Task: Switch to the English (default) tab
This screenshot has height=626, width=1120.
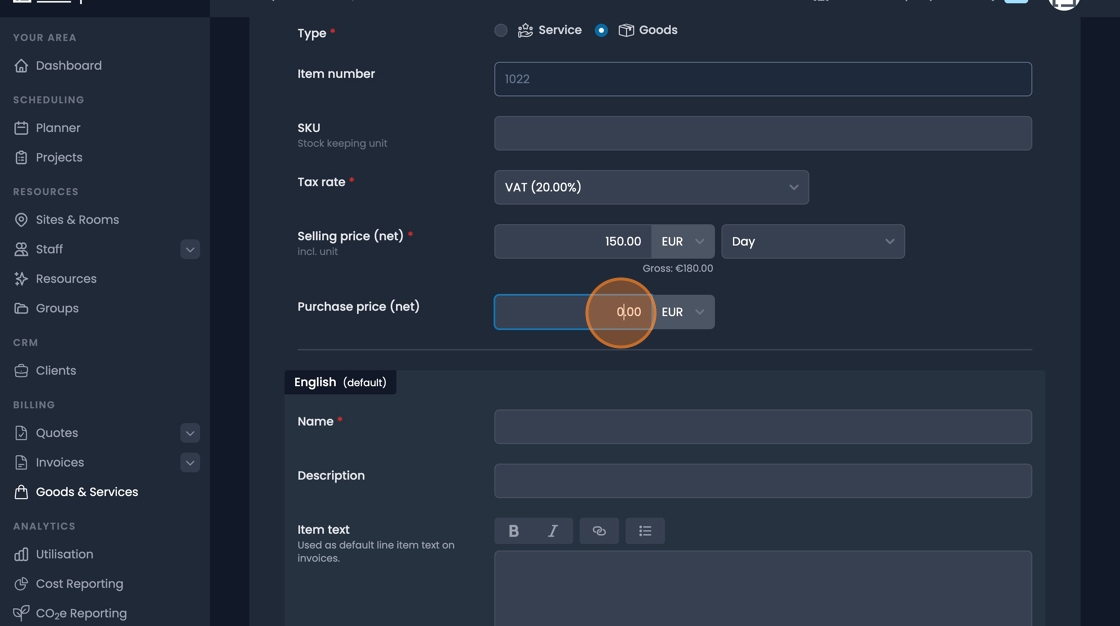Action: coord(341,381)
